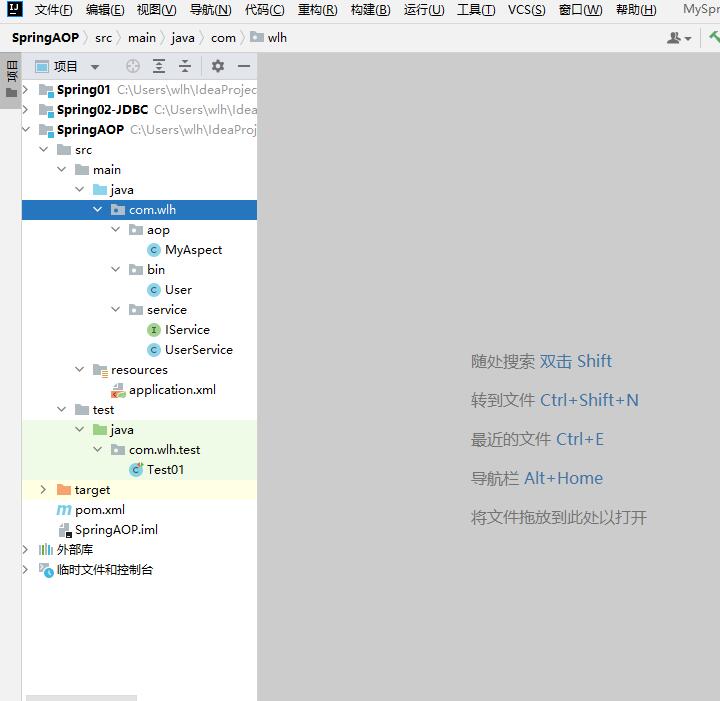Click the User class icon

pos(153,290)
